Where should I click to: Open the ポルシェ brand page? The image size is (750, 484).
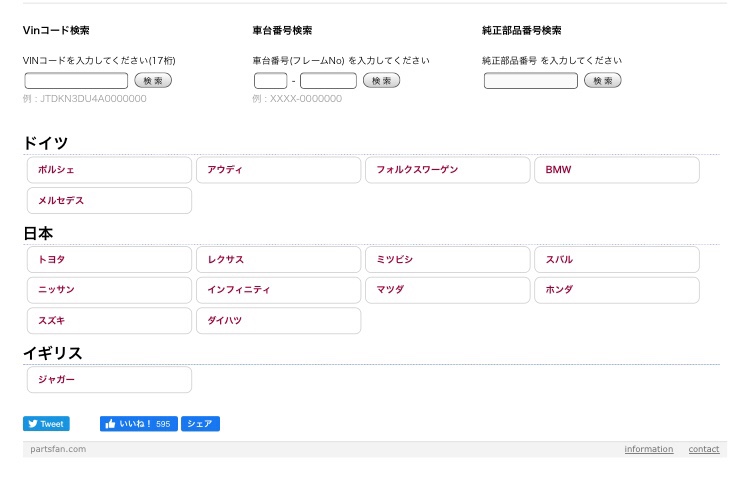tap(110, 170)
